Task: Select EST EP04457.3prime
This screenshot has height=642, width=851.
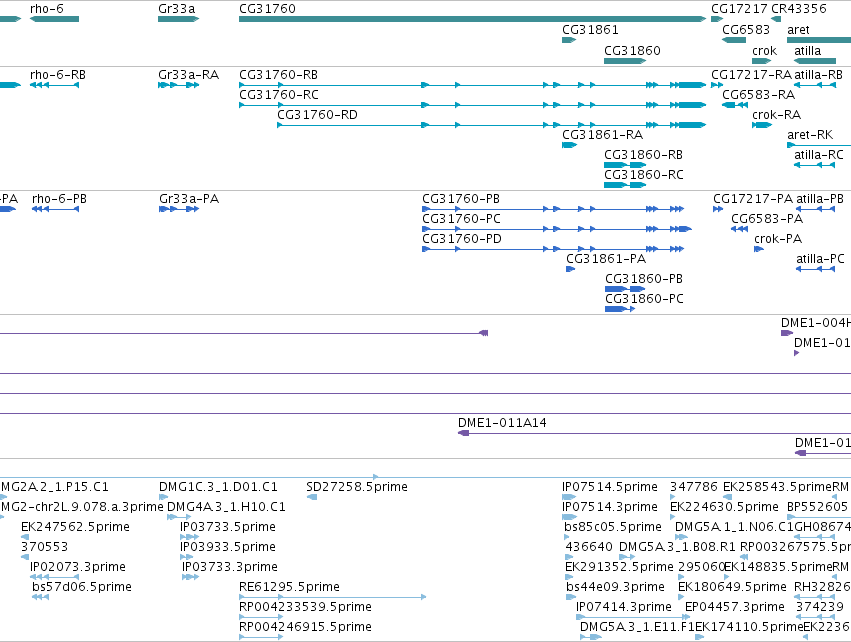Action: point(735,608)
